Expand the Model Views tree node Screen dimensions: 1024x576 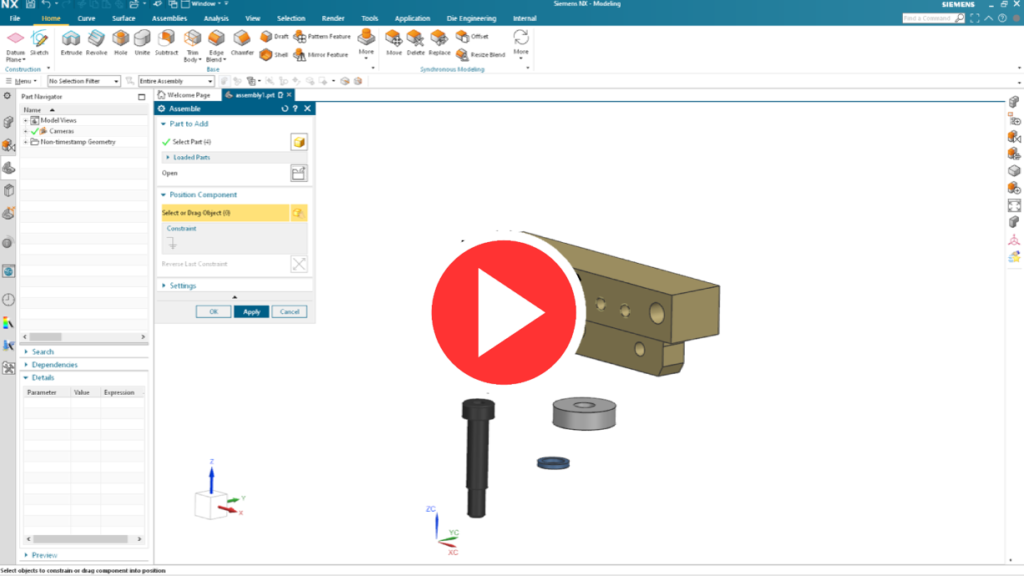tap(26, 120)
